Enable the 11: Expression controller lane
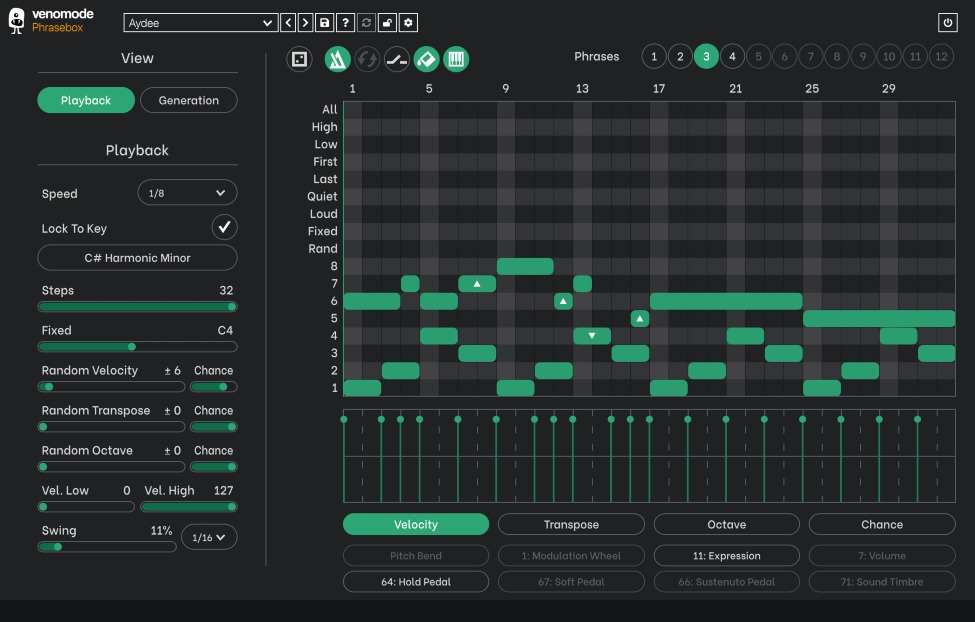 point(726,556)
